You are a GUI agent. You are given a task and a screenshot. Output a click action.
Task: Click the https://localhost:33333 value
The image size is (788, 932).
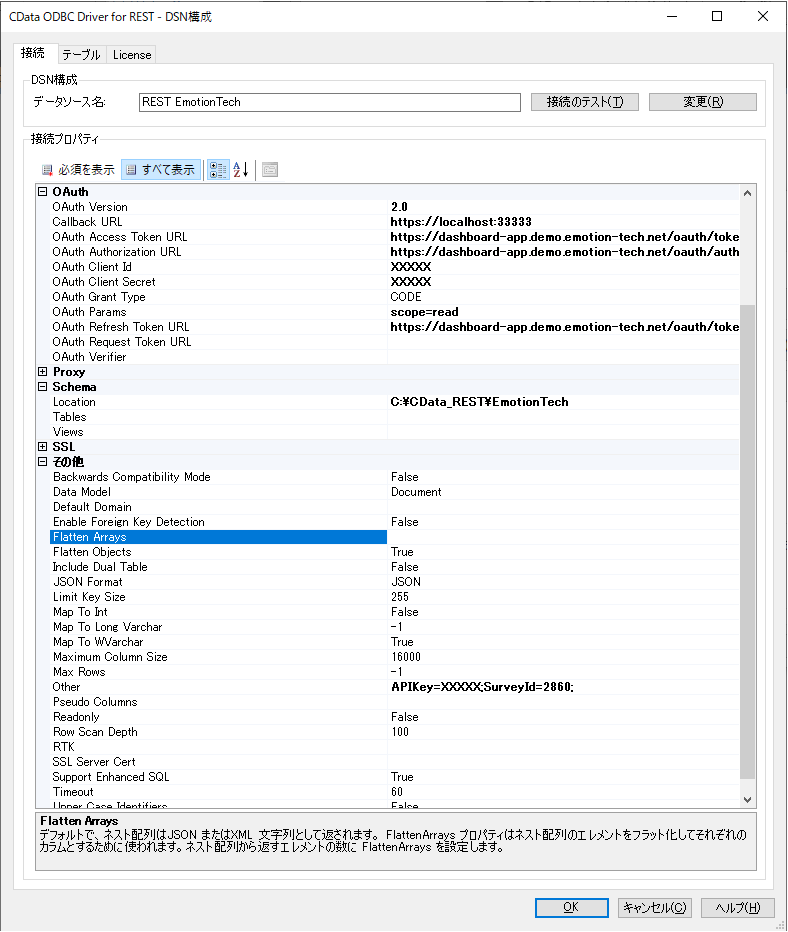[x=461, y=222]
